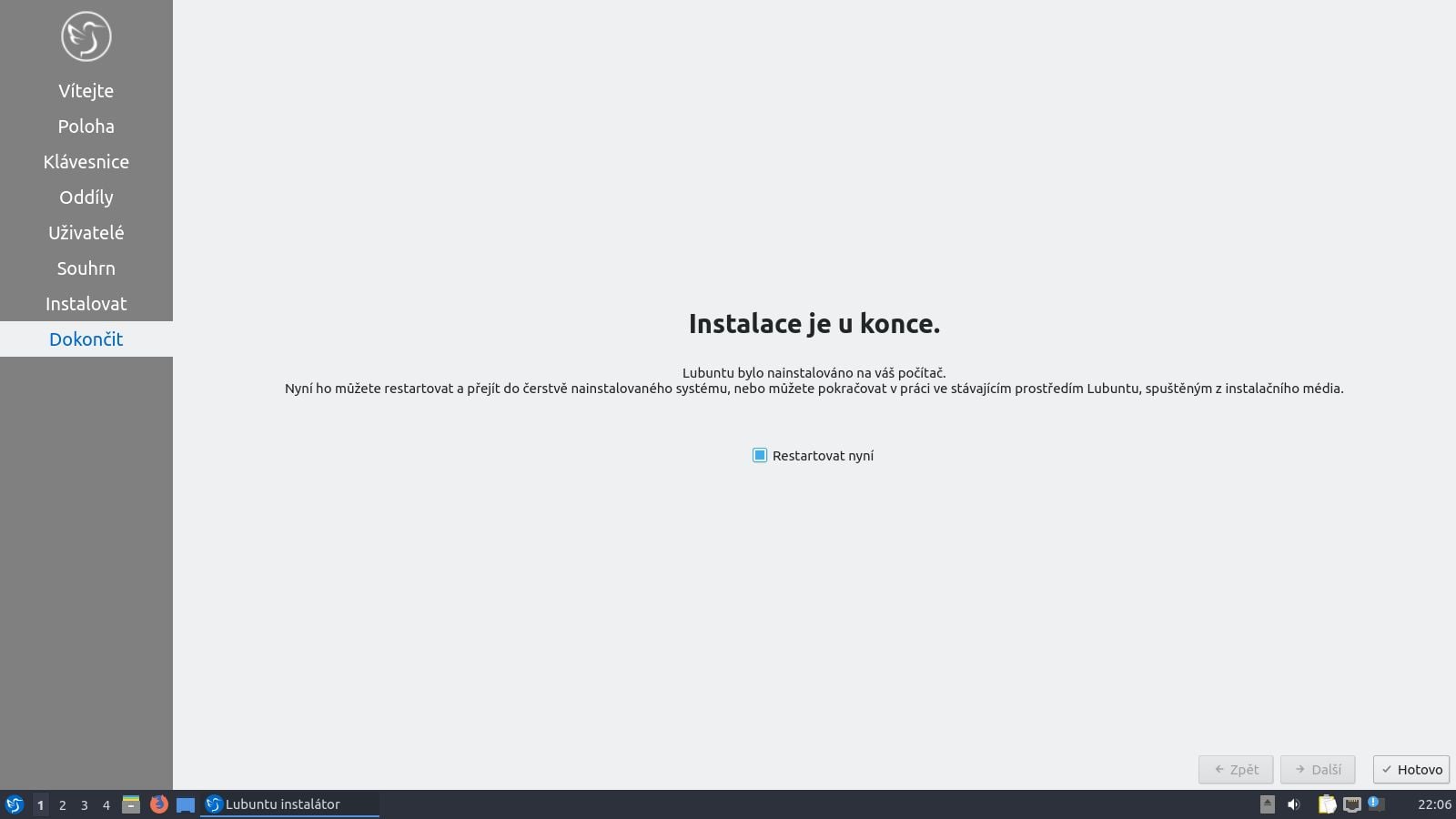Open the Klávesnice installer section
This screenshot has height=819, width=1456.
[86, 161]
